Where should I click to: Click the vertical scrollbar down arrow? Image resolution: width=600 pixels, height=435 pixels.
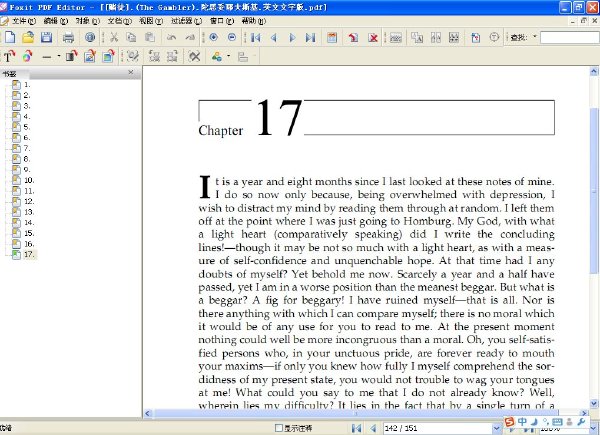[x=594, y=403]
